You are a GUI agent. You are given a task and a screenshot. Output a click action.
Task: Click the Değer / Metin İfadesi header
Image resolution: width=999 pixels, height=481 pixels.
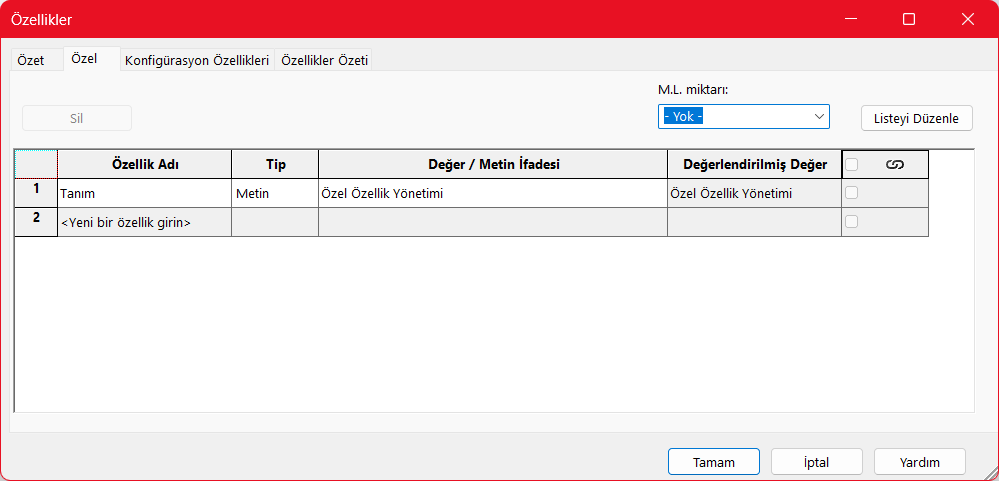493,164
